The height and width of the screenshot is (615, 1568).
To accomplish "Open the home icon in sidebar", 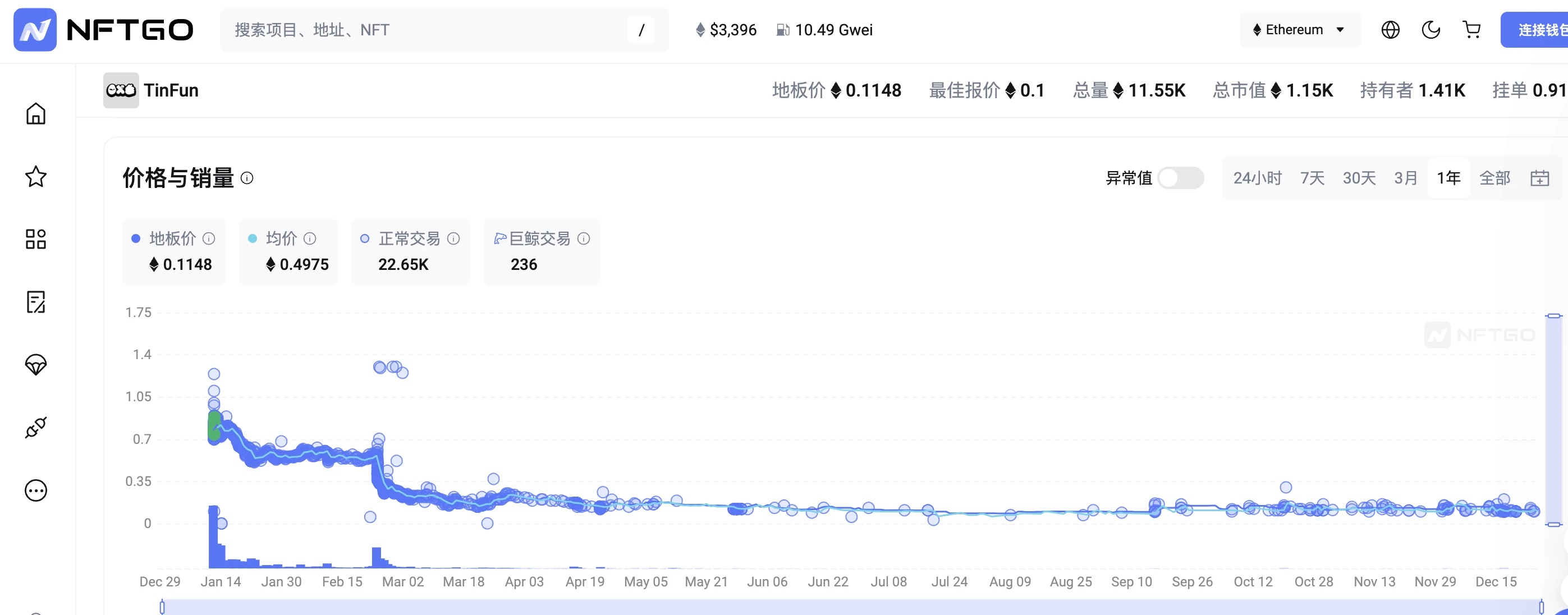I will pos(35,114).
